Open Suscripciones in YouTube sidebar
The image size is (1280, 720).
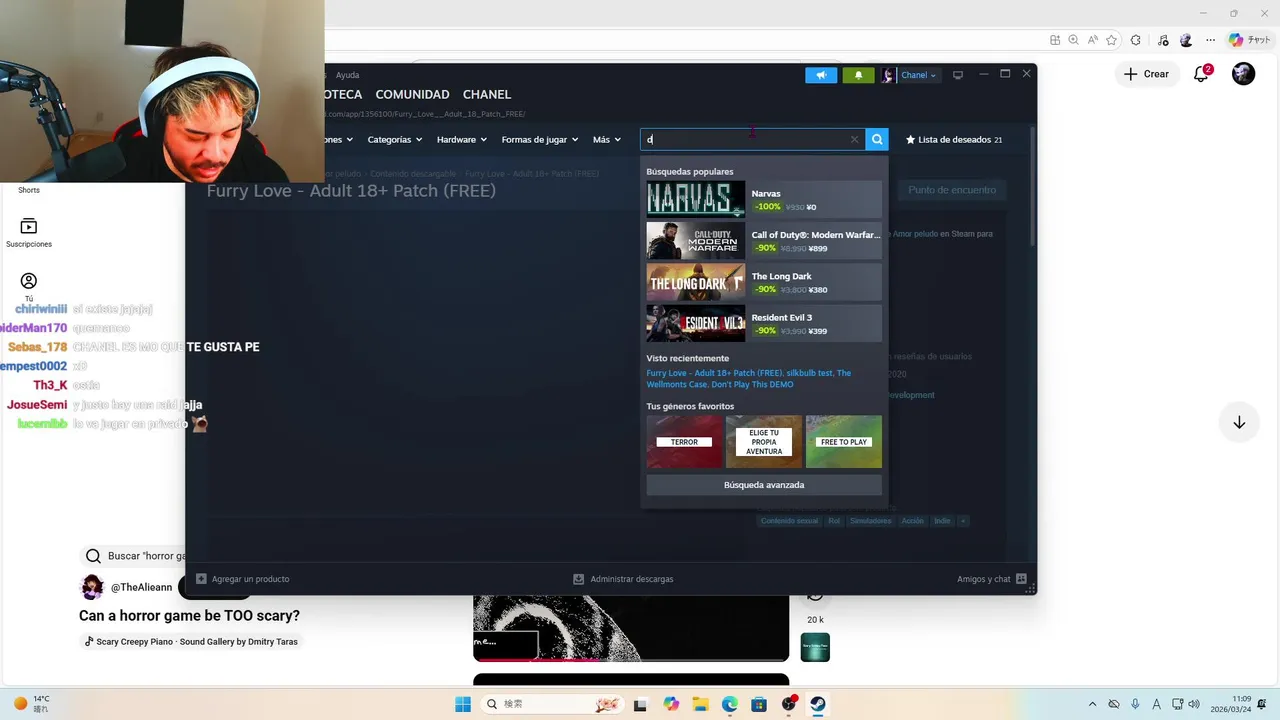pos(29,233)
